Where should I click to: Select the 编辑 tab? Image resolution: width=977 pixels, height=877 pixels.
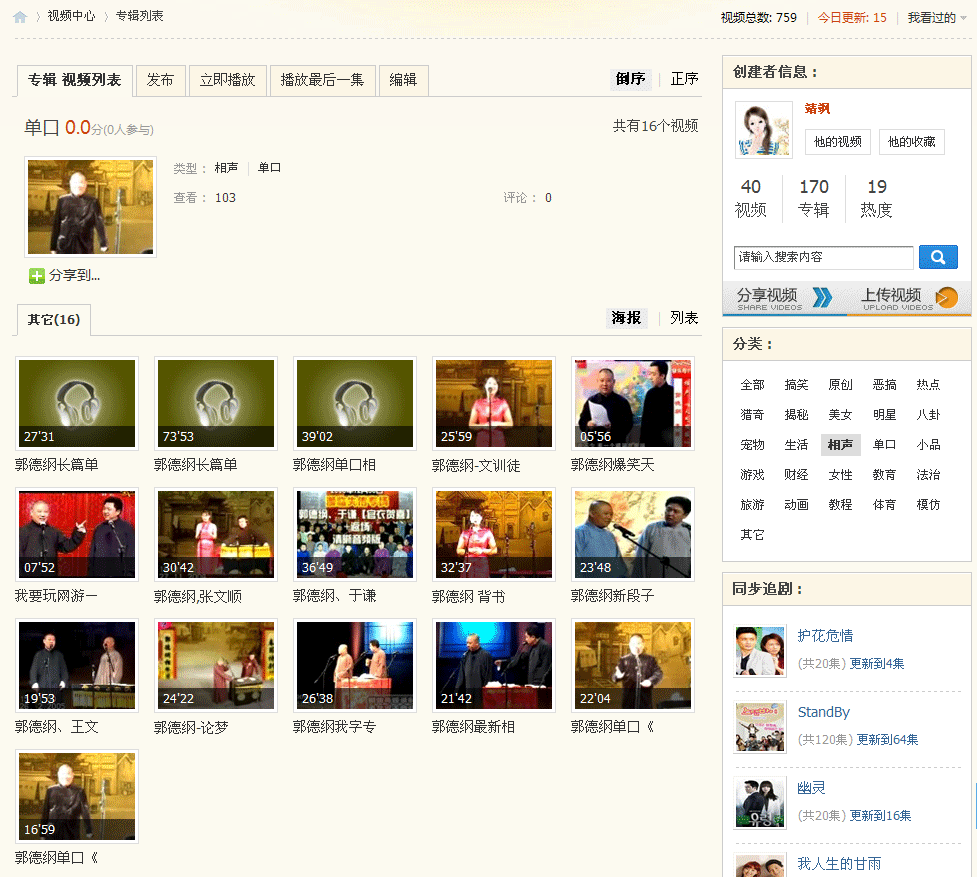403,80
